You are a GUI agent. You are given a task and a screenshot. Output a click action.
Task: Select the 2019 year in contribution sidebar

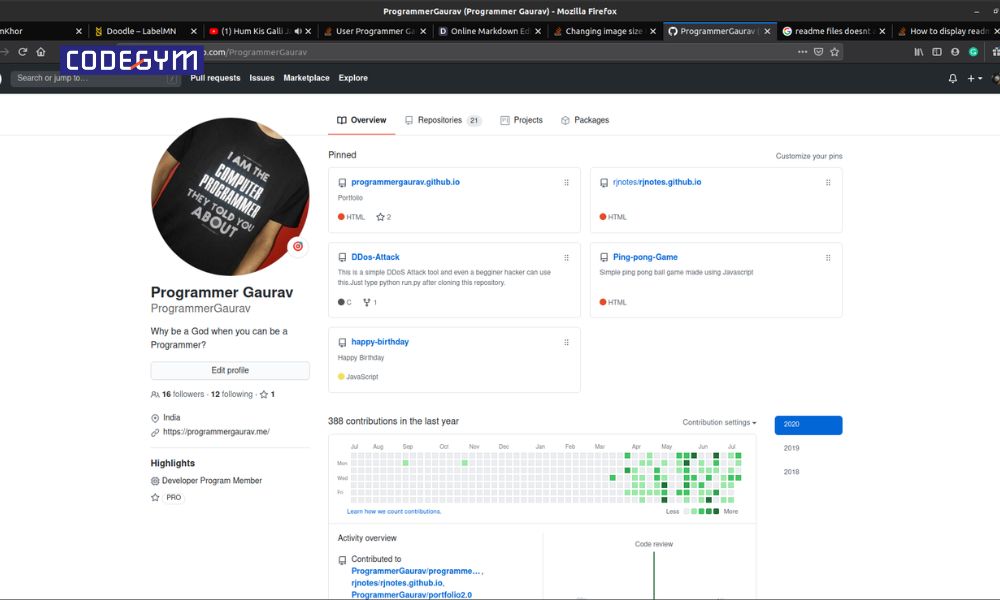791,449
